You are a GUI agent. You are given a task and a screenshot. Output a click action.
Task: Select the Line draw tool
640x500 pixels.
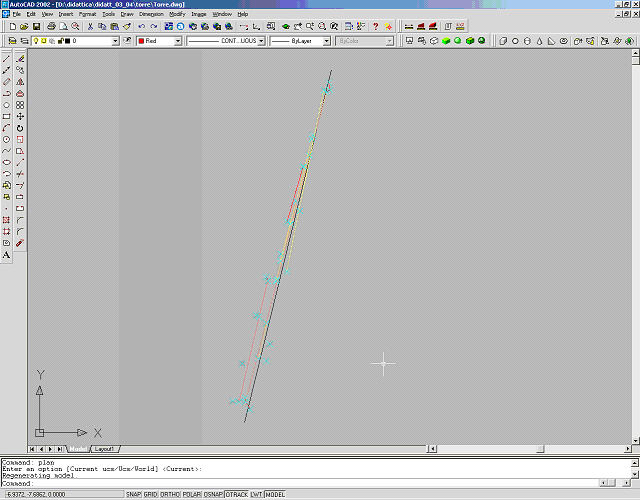7,59
